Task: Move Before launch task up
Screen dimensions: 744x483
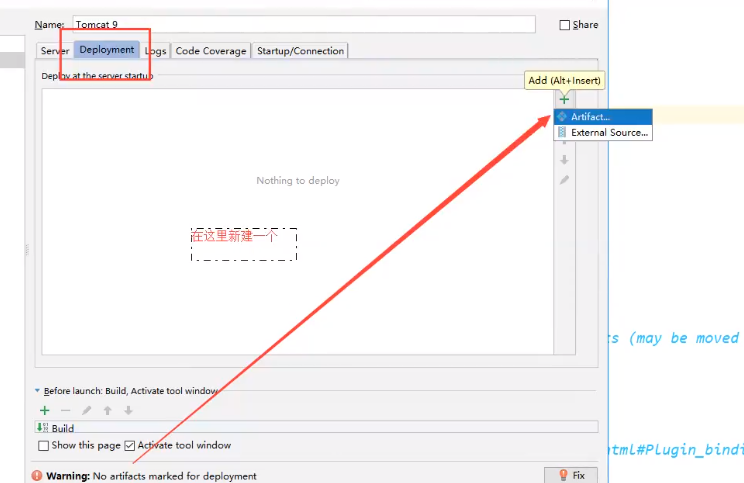Action: tap(108, 410)
